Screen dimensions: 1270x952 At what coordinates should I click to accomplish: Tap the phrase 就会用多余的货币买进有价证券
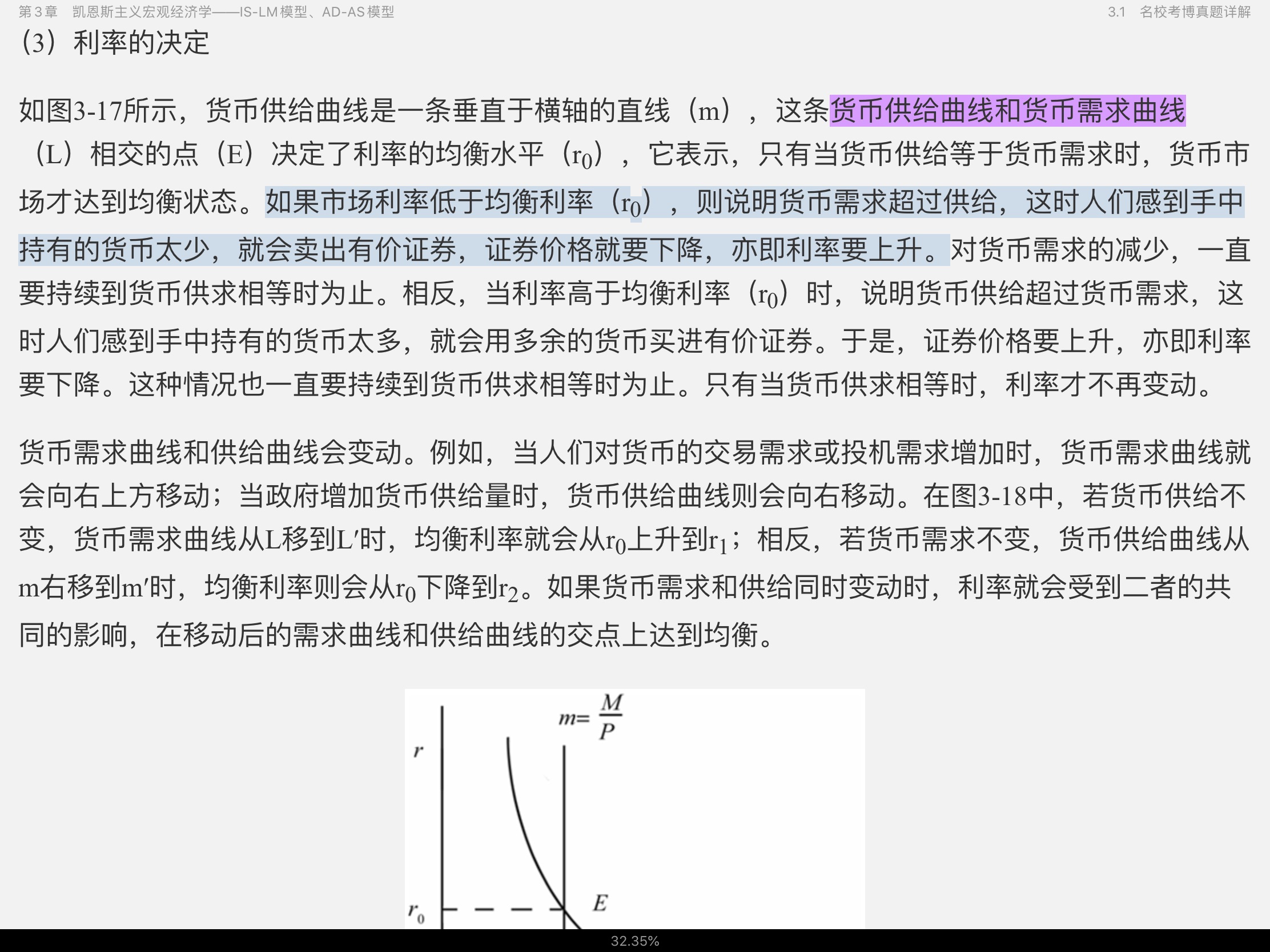pyautogui.click(x=621, y=341)
